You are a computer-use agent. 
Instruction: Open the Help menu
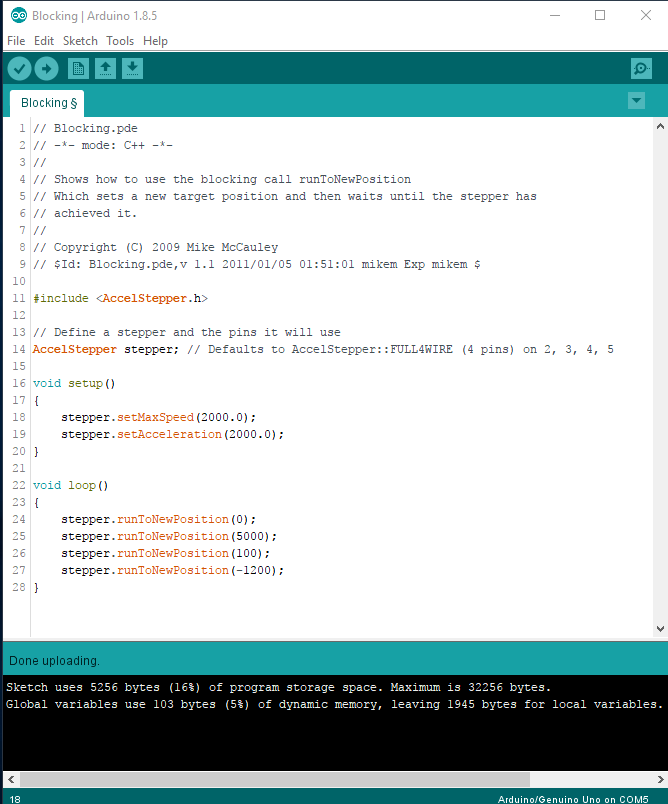tap(155, 41)
